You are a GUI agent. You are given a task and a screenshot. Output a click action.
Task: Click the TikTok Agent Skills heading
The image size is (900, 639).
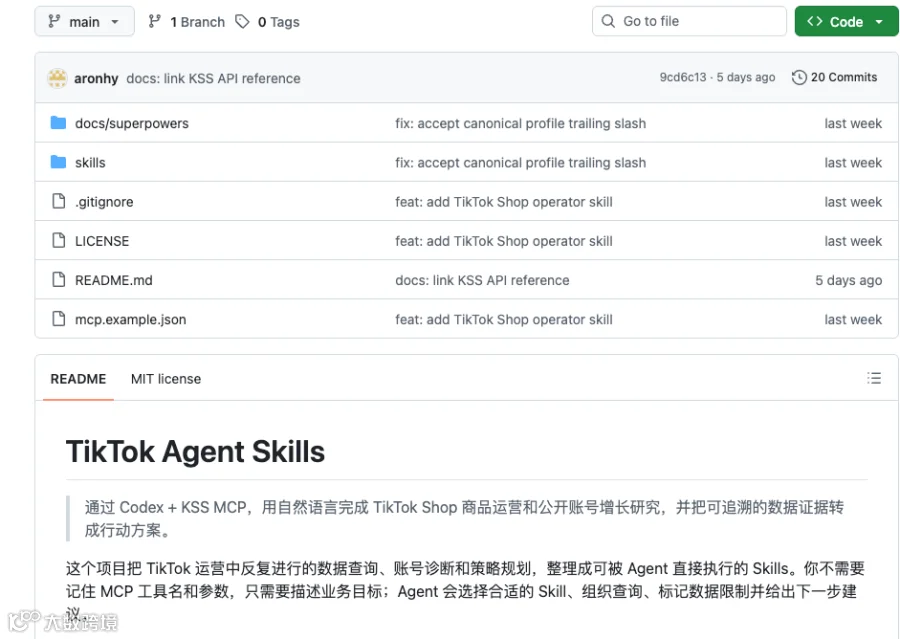195,451
